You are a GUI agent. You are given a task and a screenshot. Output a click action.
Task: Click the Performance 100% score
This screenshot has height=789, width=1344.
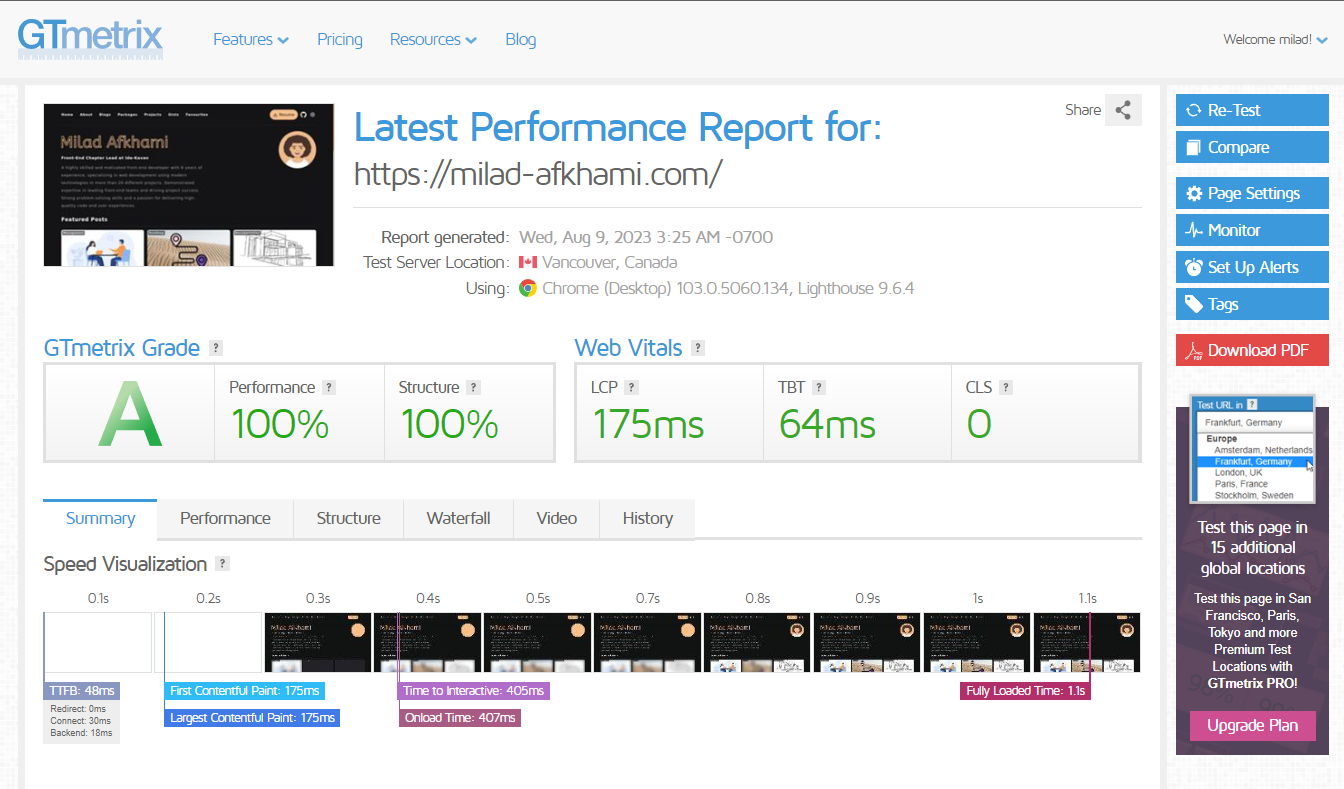(279, 424)
